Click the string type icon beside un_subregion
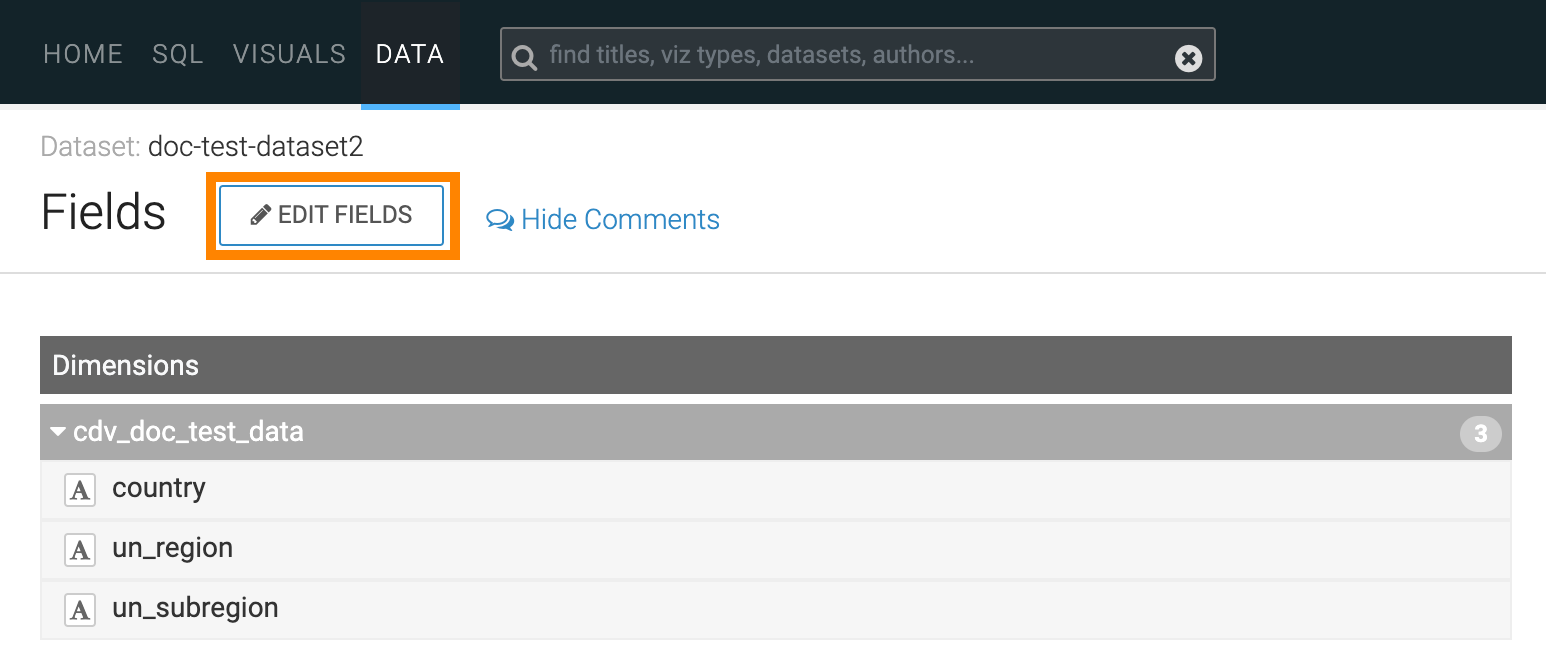The width and height of the screenshot is (1546, 652). pyautogui.click(x=80, y=610)
